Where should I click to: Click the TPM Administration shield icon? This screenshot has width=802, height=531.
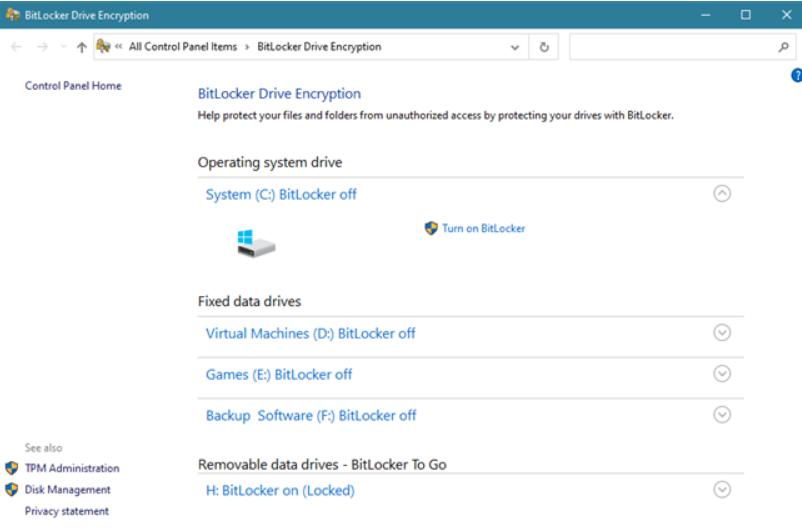[12, 468]
